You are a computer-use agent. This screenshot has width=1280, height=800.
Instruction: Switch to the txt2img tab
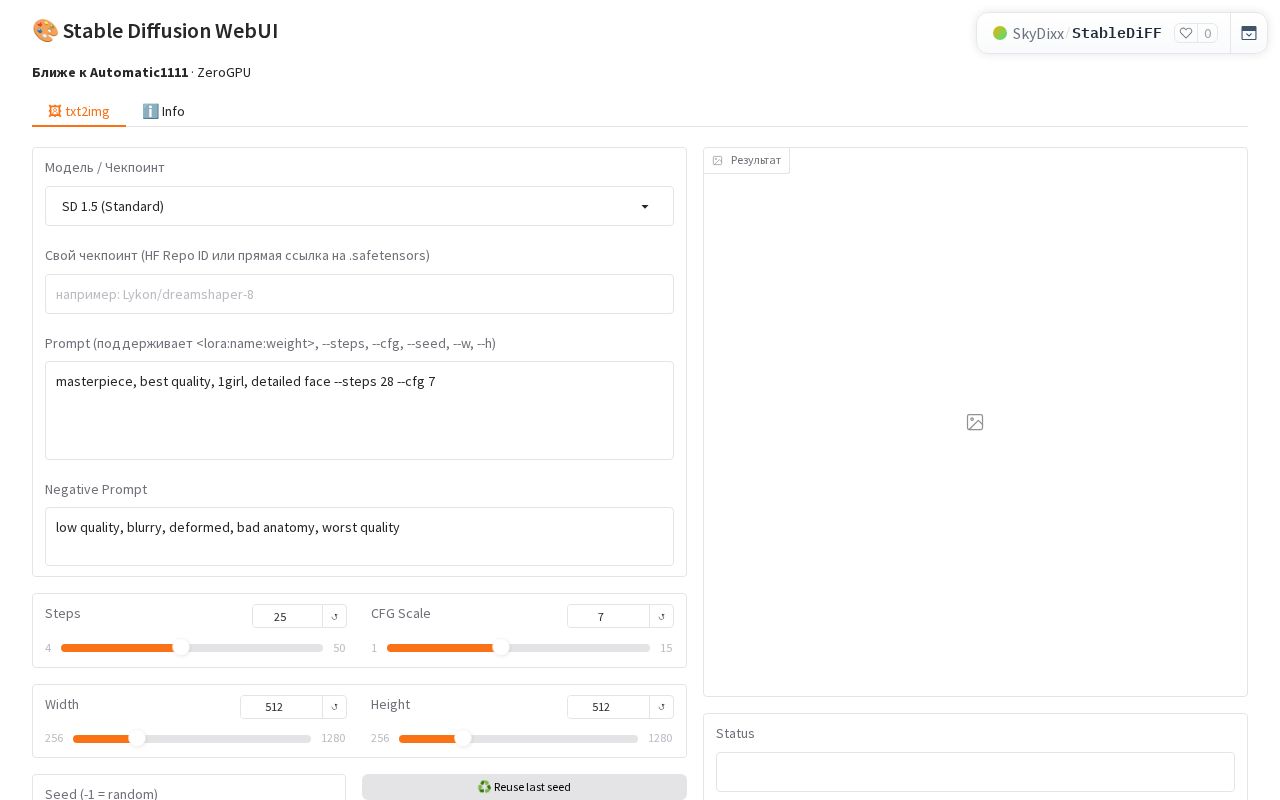[x=79, y=111]
